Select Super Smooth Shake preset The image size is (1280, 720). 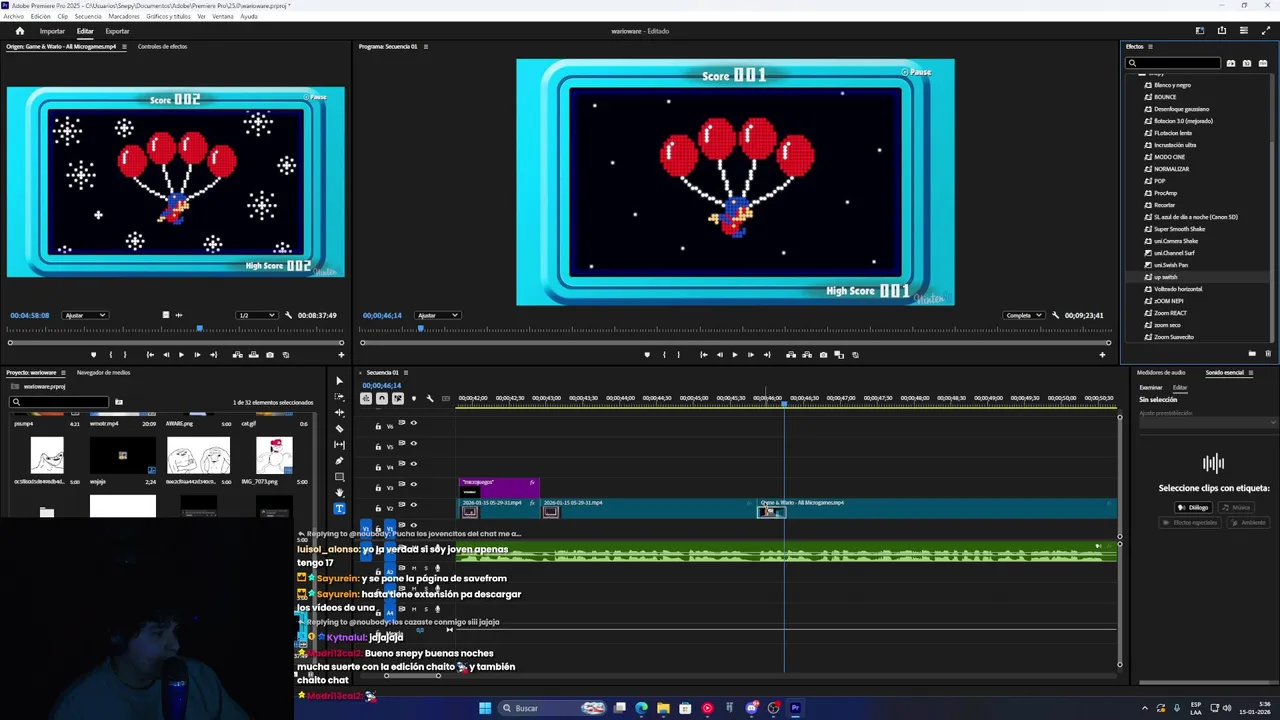coord(1179,229)
